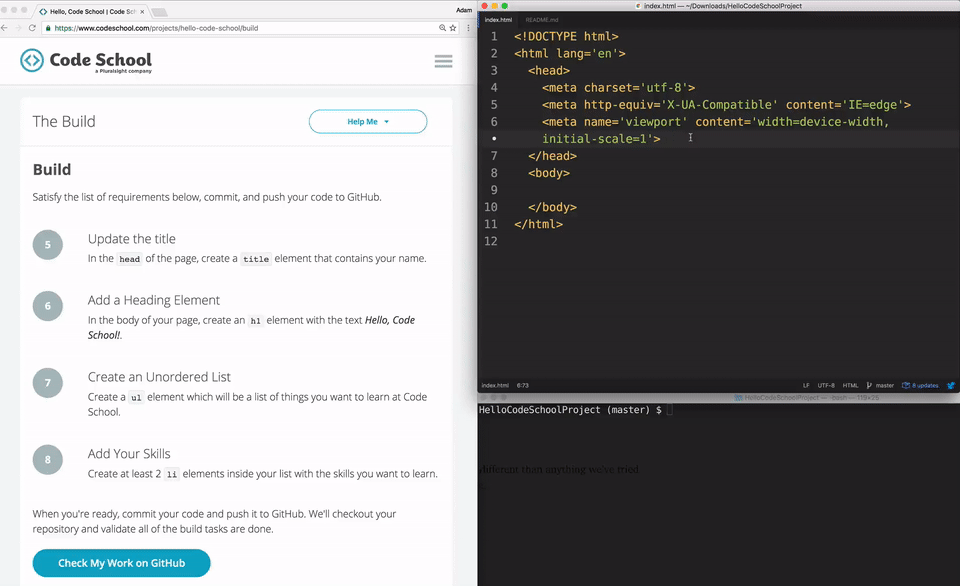
Task: Click cursor position 6:73 in status bar
Action: tap(523, 385)
